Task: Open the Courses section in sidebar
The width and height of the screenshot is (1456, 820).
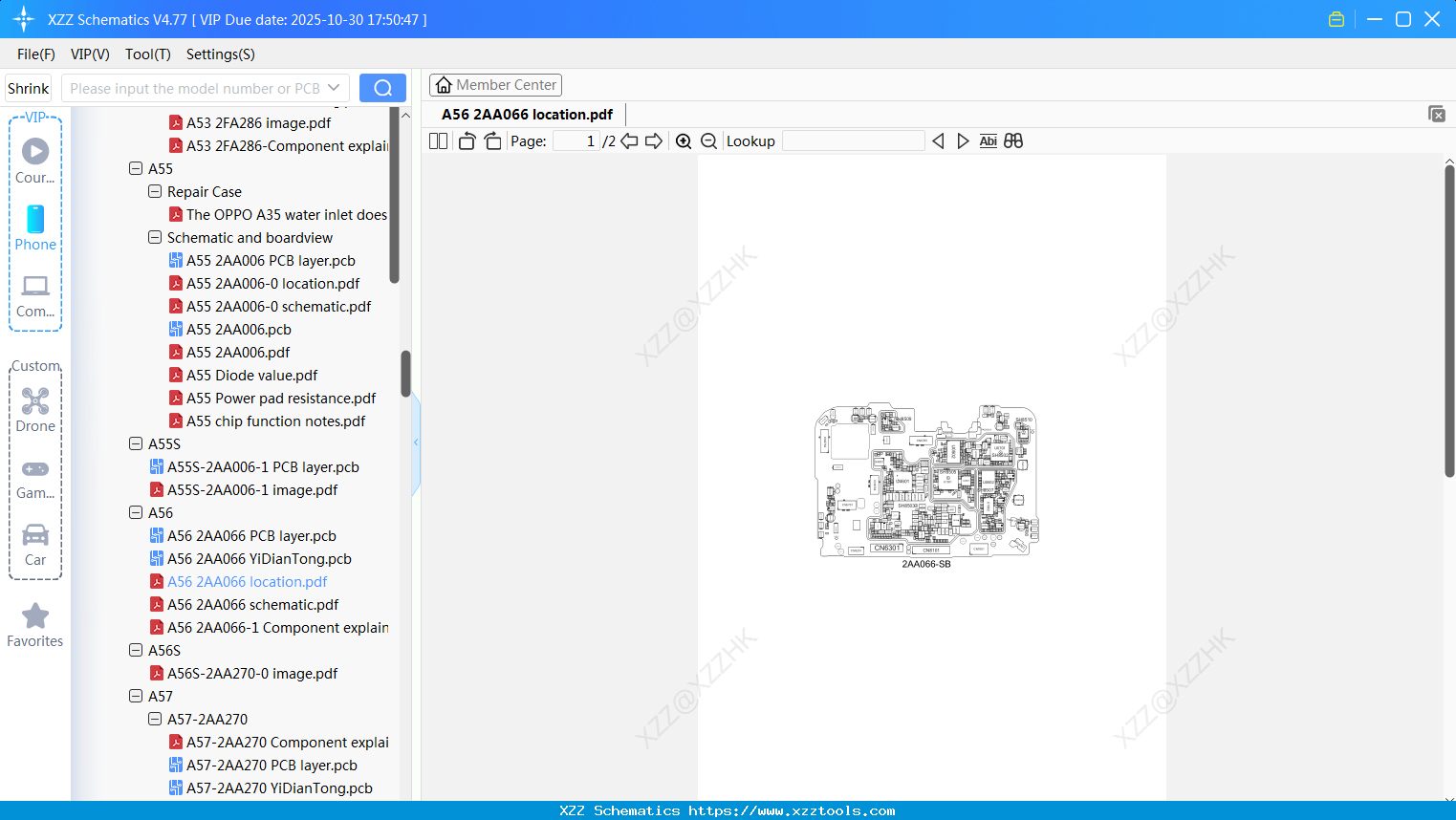Action: [35, 161]
